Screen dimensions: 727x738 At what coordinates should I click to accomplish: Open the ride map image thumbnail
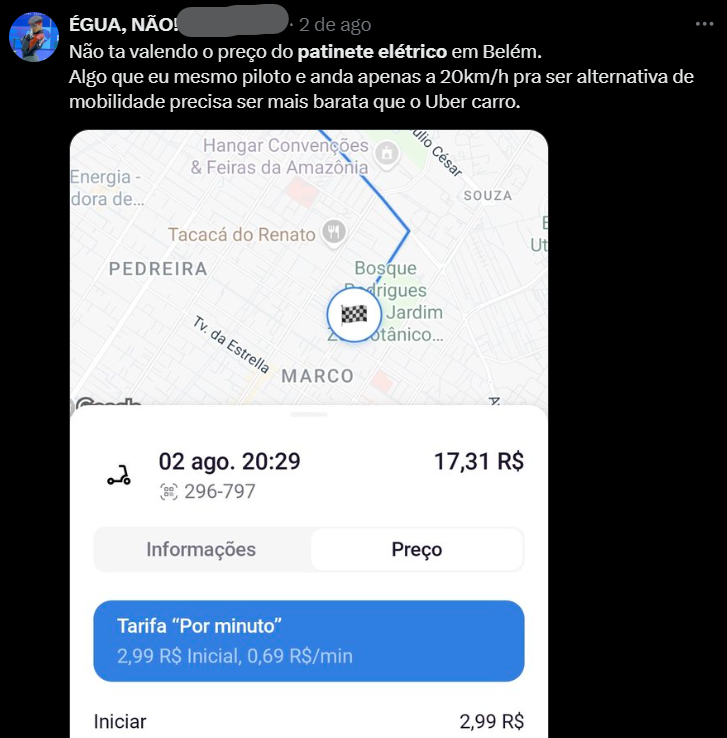[309, 433]
